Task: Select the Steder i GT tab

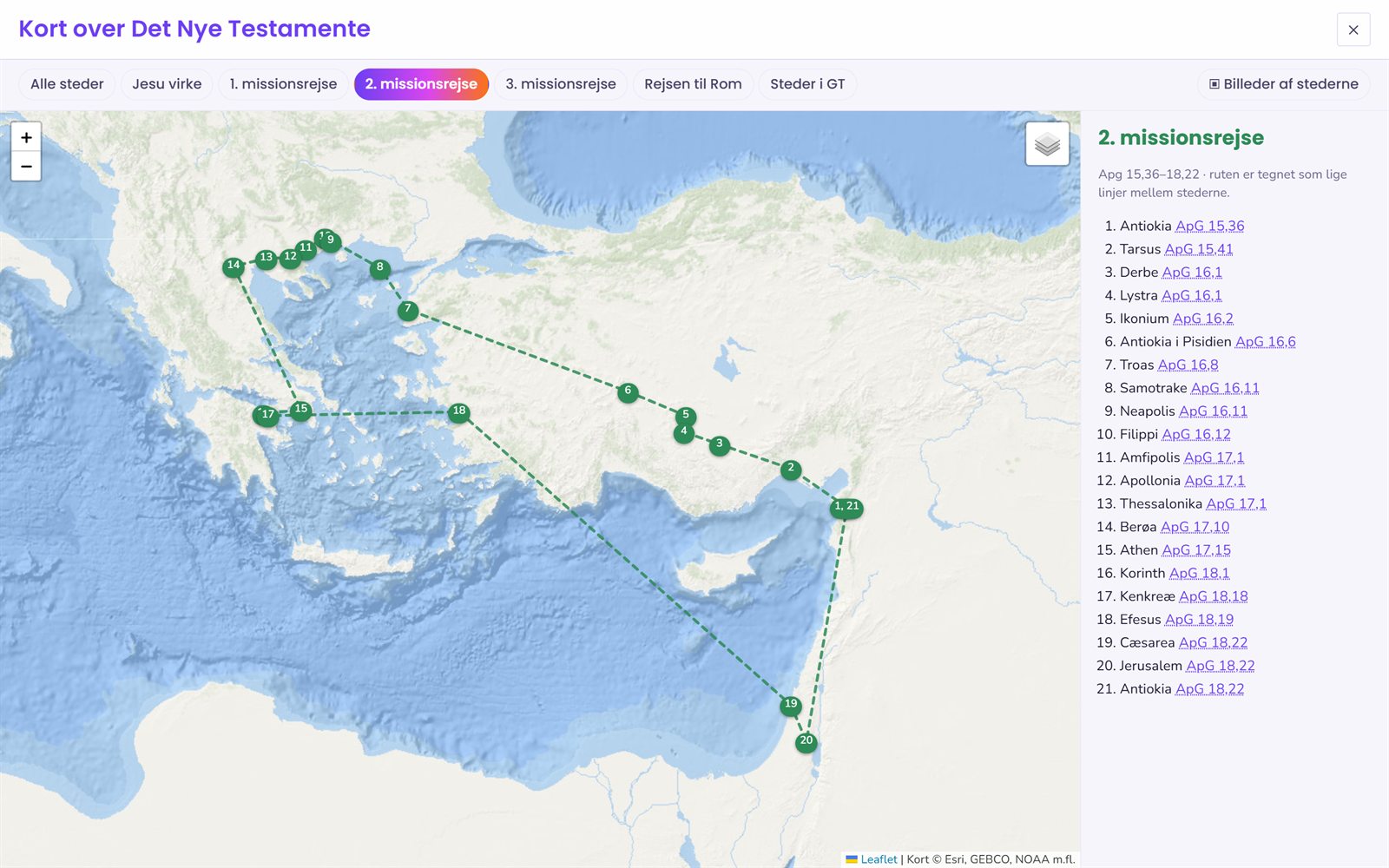Action: (807, 84)
